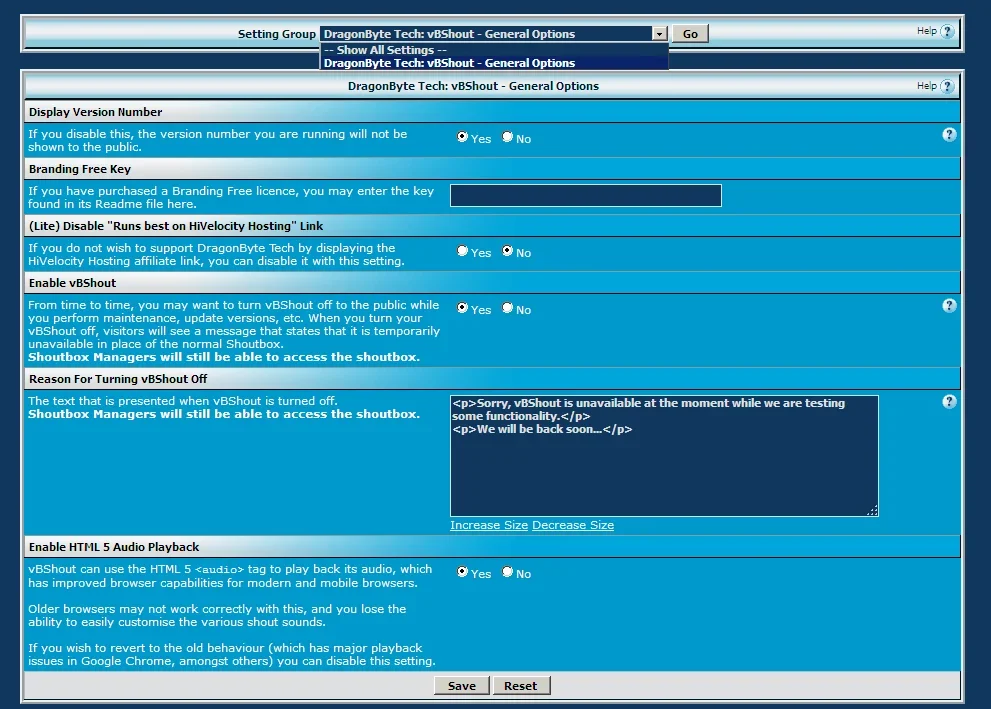Click Decrease Size link
The width and height of the screenshot is (991, 709).
(573, 525)
